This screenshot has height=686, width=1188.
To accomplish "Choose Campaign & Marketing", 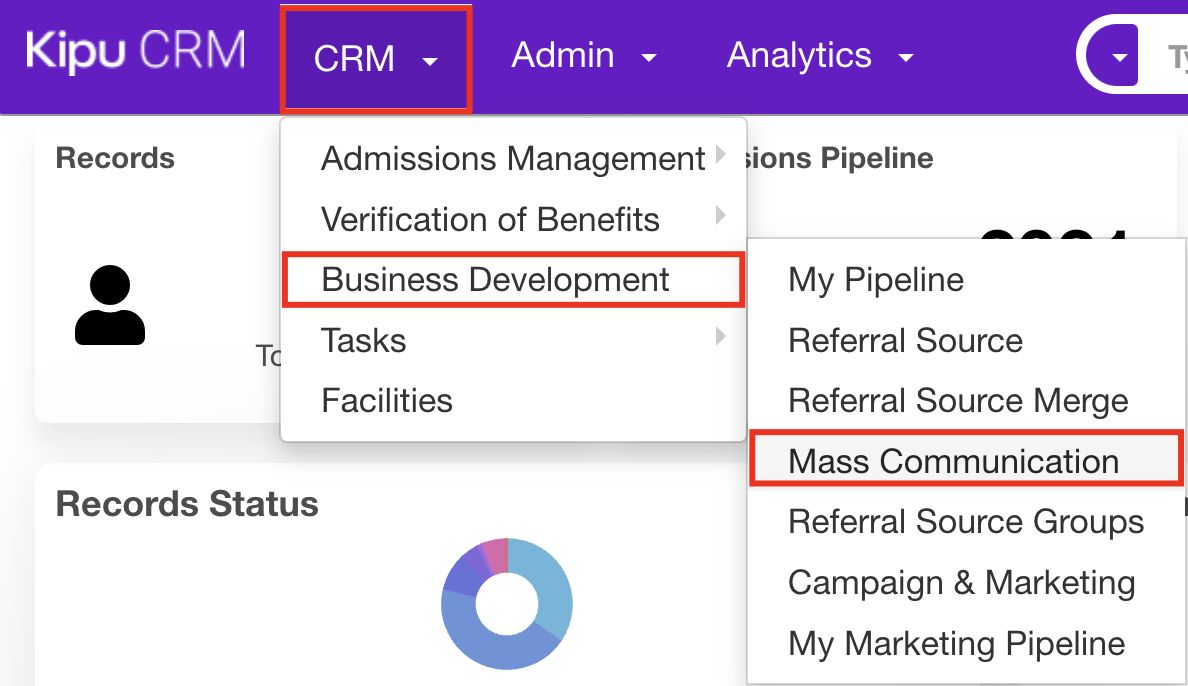I will 961,583.
